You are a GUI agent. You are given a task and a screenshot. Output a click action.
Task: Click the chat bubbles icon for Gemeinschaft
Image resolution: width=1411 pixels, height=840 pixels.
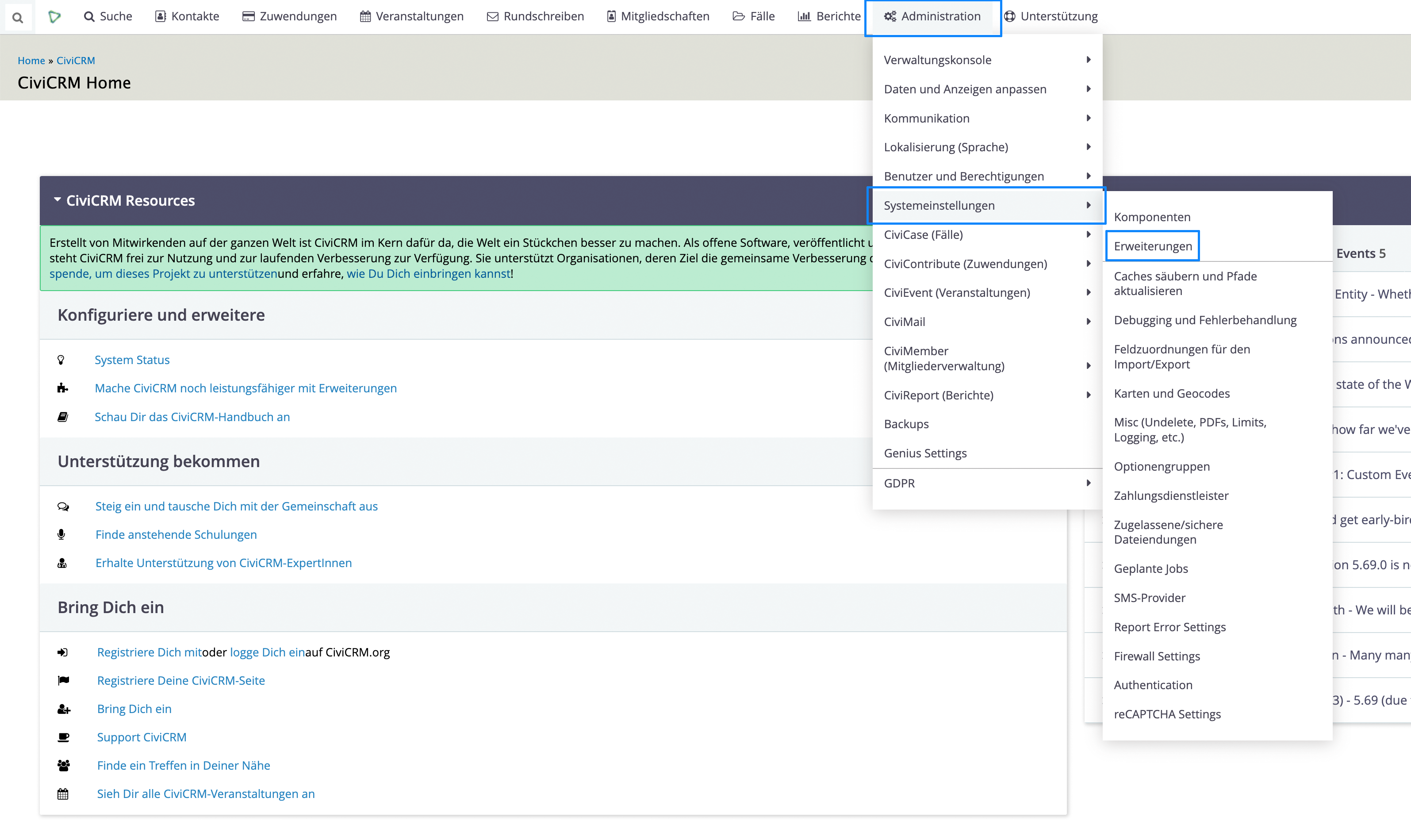click(x=63, y=506)
